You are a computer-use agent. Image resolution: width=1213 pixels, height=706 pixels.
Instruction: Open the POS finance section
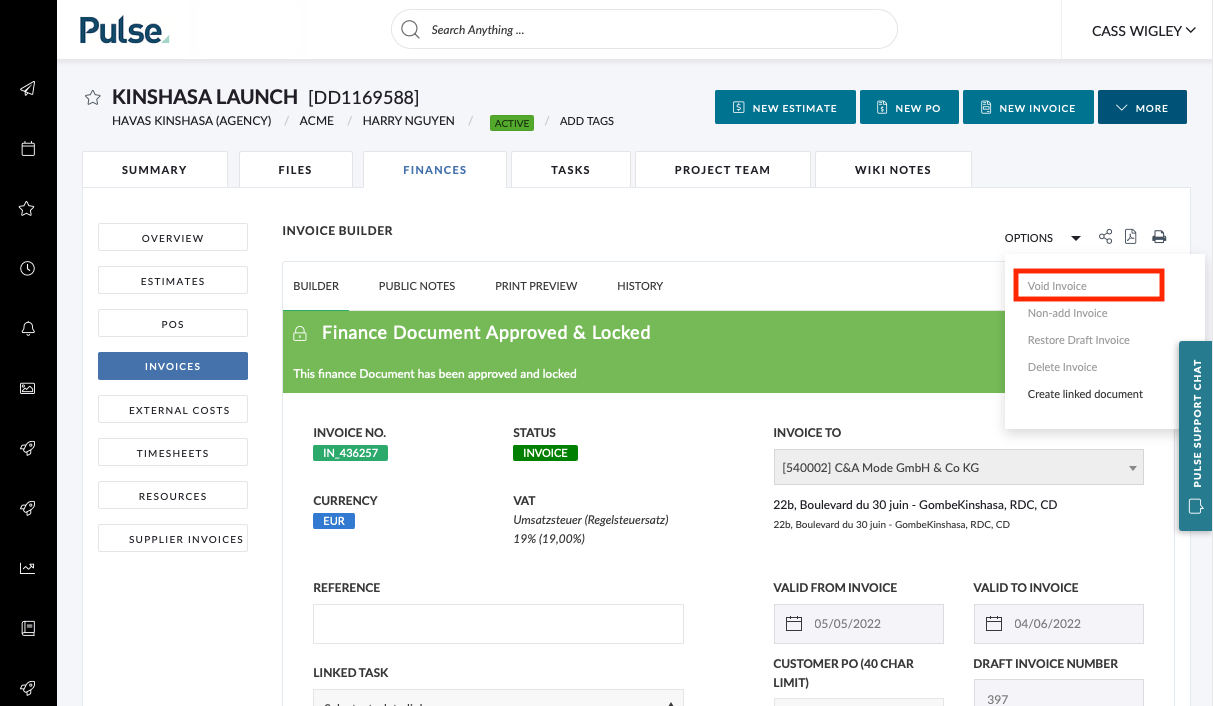pos(173,324)
